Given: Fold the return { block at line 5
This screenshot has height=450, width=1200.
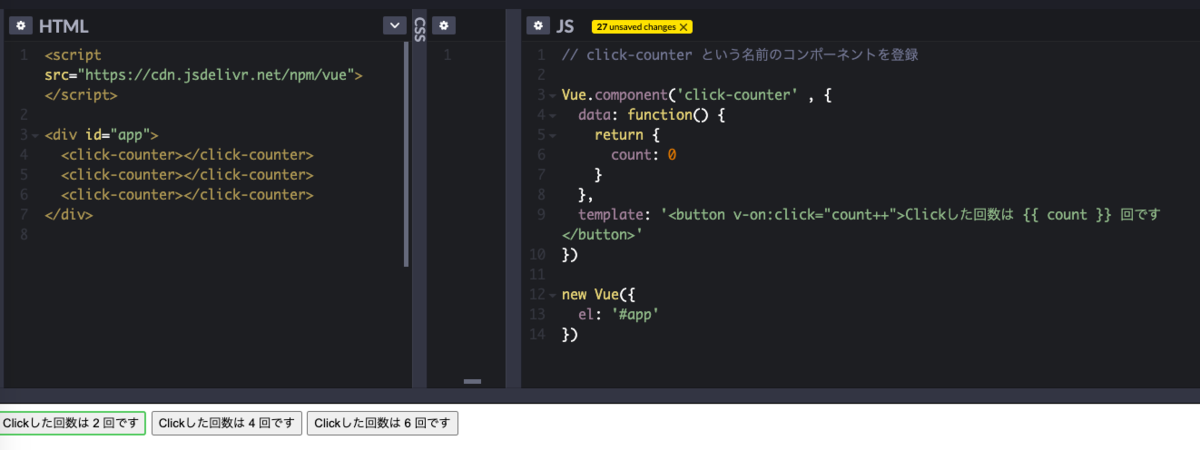Looking at the screenshot, I should (x=552, y=135).
